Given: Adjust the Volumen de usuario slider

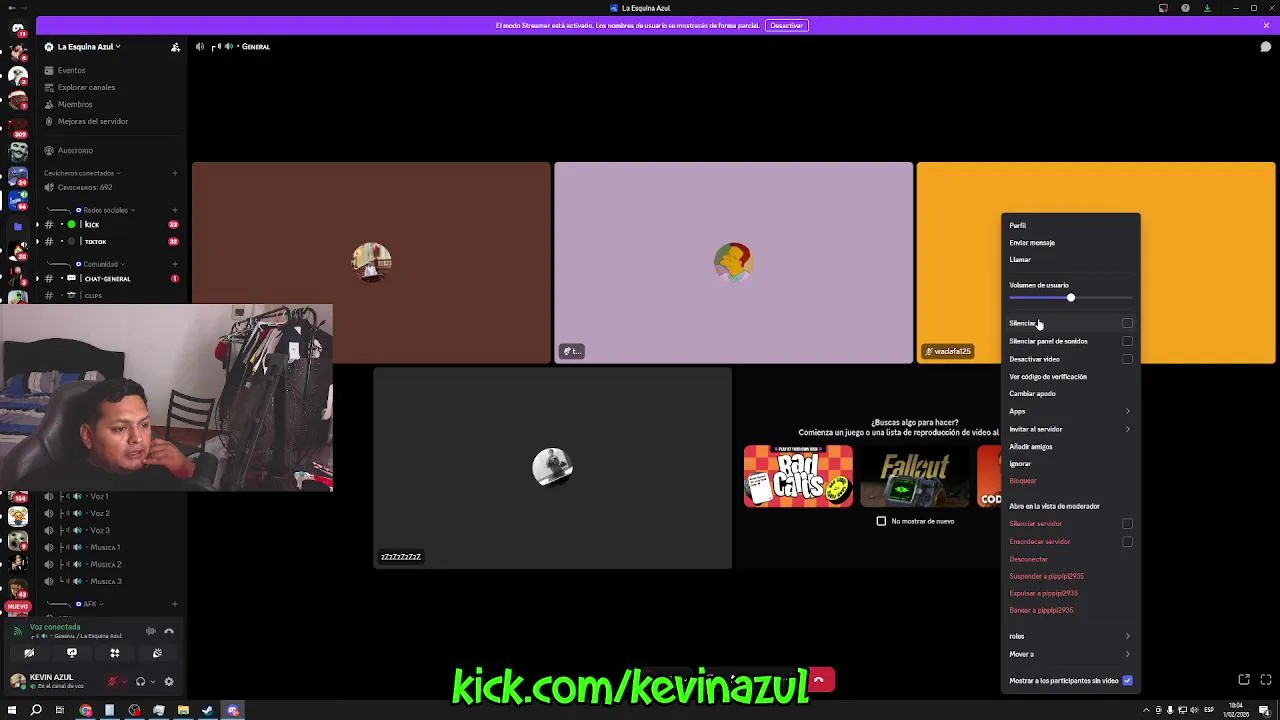Looking at the screenshot, I should [x=1070, y=298].
